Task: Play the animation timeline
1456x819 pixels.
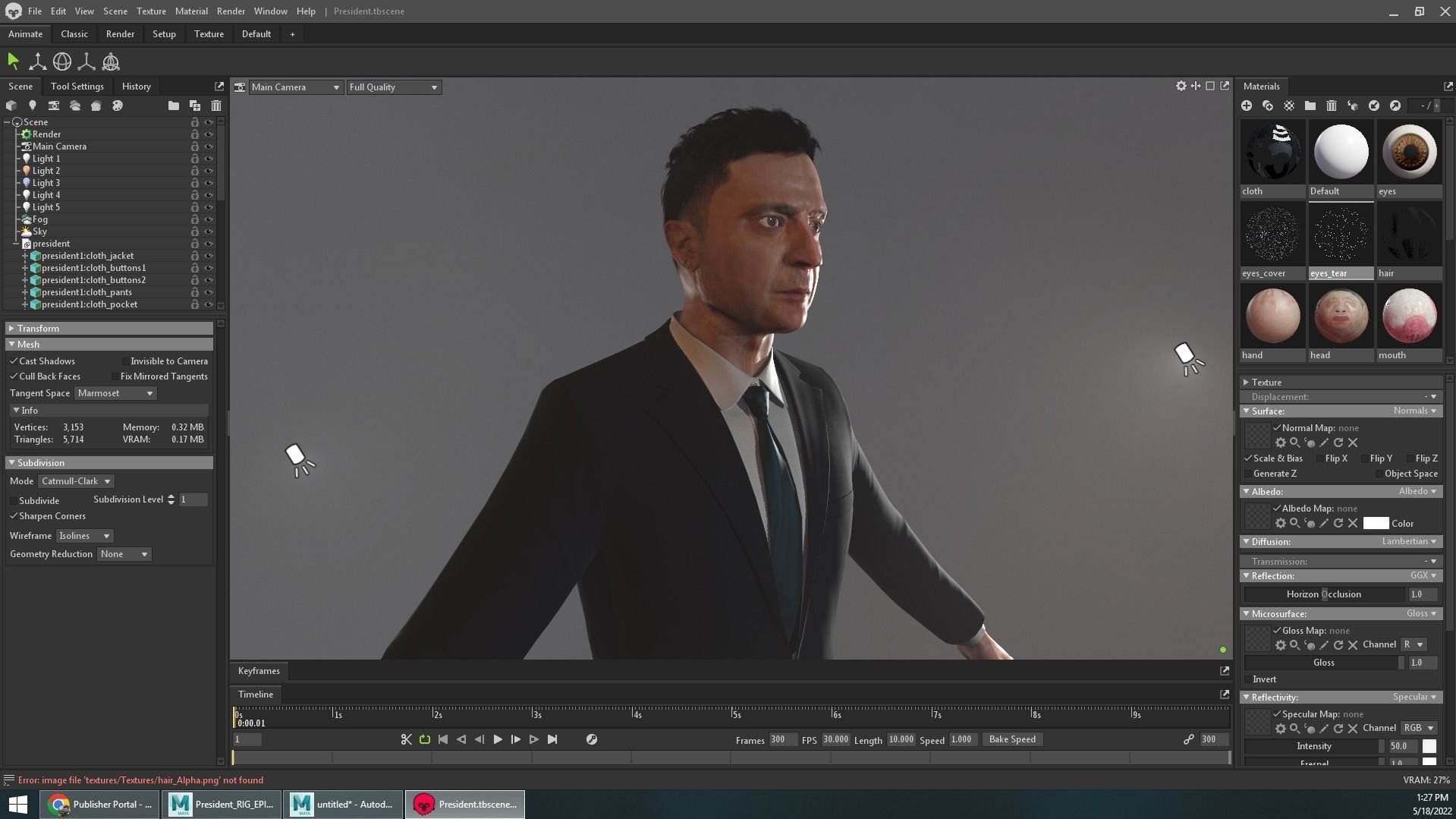Action: click(498, 739)
